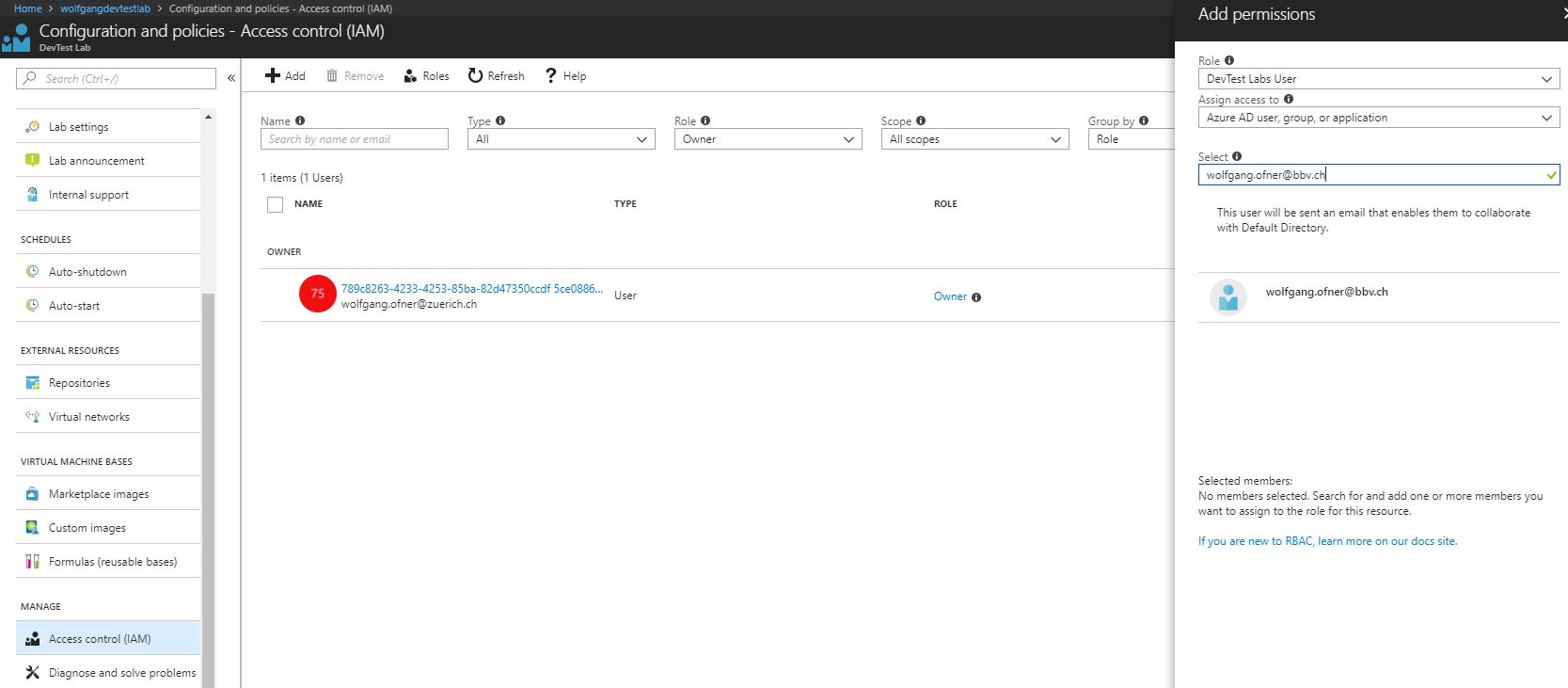
Task: Open the Type filter dropdown
Action: 561,139
